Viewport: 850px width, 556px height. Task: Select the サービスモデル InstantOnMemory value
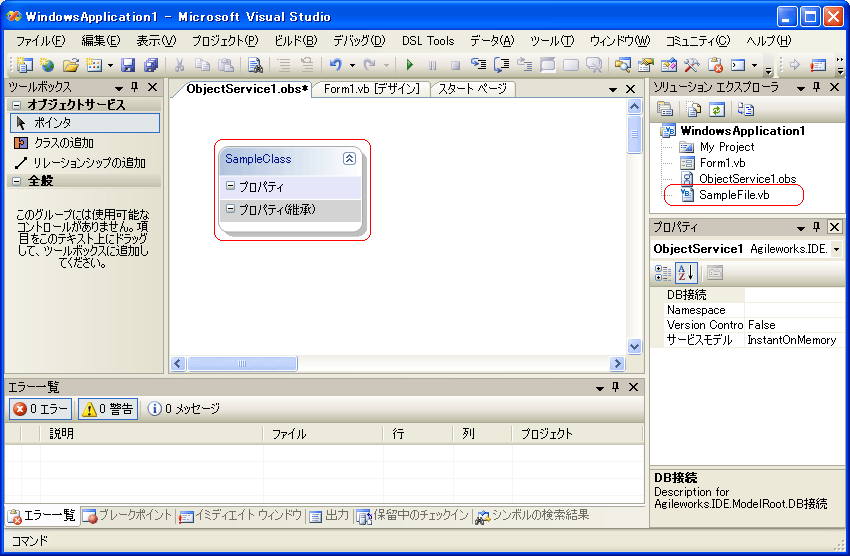point(795,340)
